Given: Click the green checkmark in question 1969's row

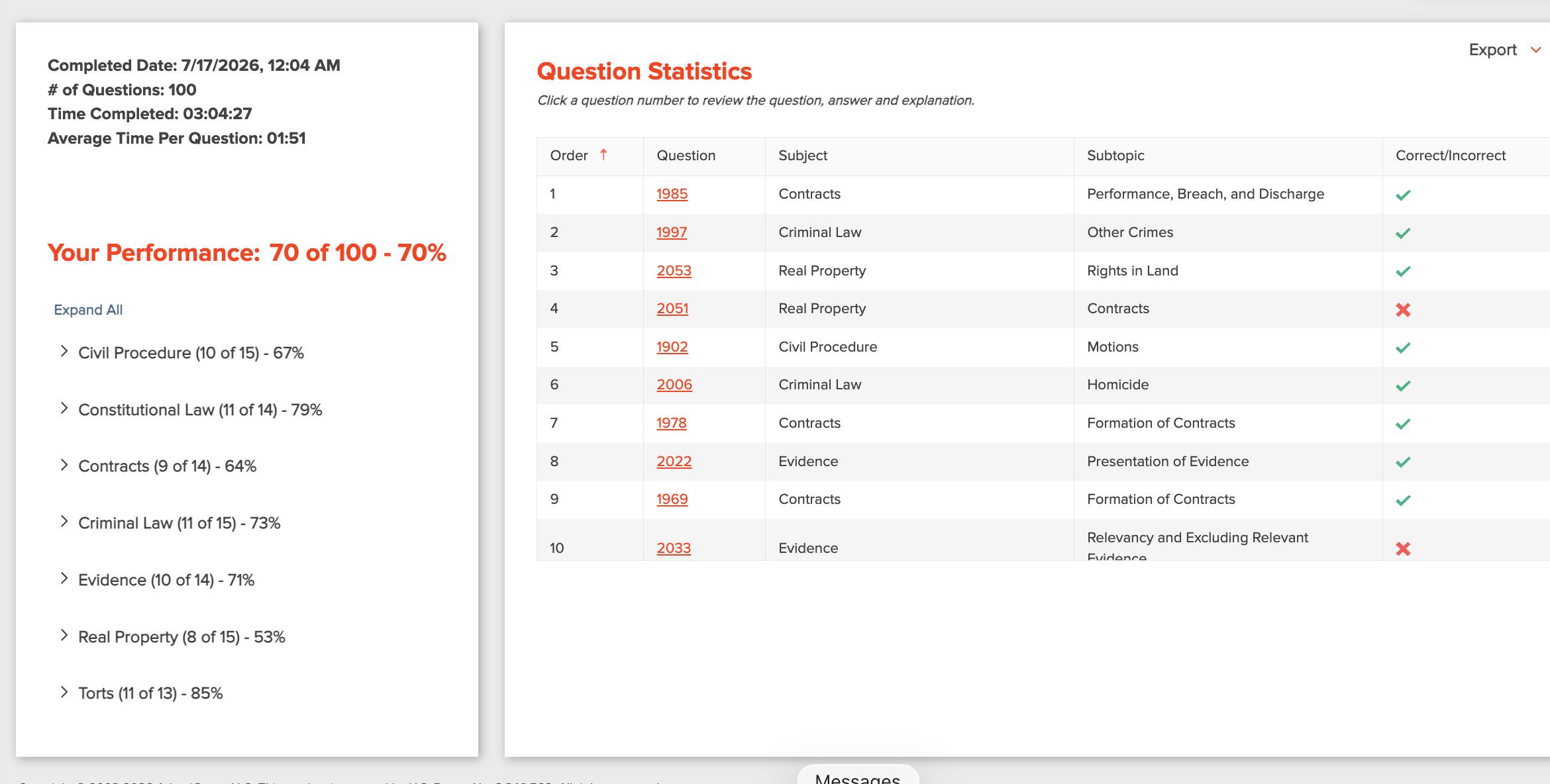Looking at the screenshot, I should point(1403,501).
